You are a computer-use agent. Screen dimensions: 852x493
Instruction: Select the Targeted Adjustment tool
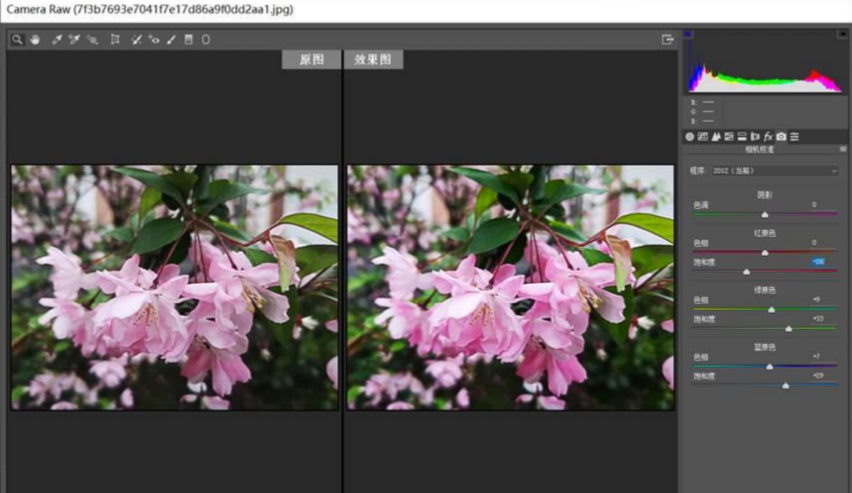92,40
